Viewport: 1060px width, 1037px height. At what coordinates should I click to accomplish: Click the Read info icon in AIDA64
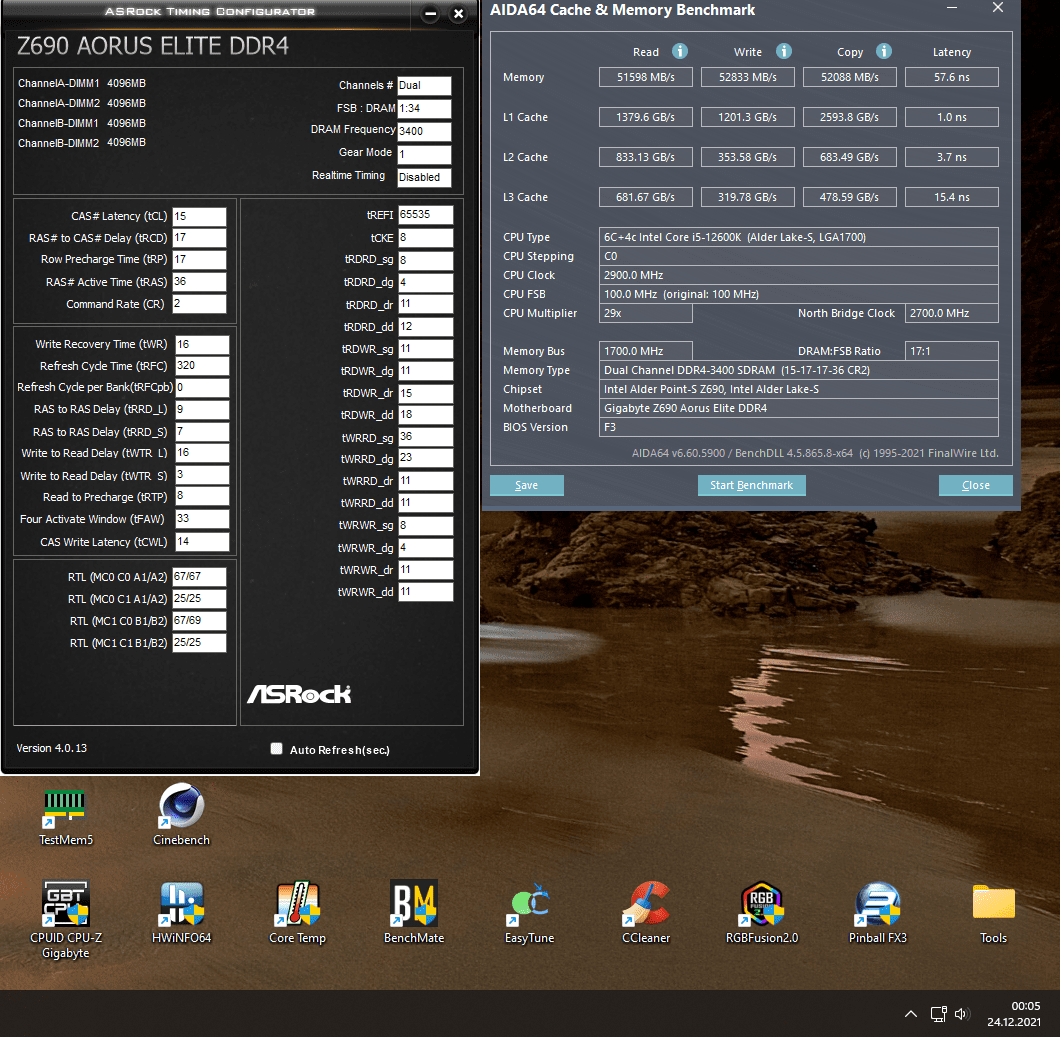(x=679, y=51)
